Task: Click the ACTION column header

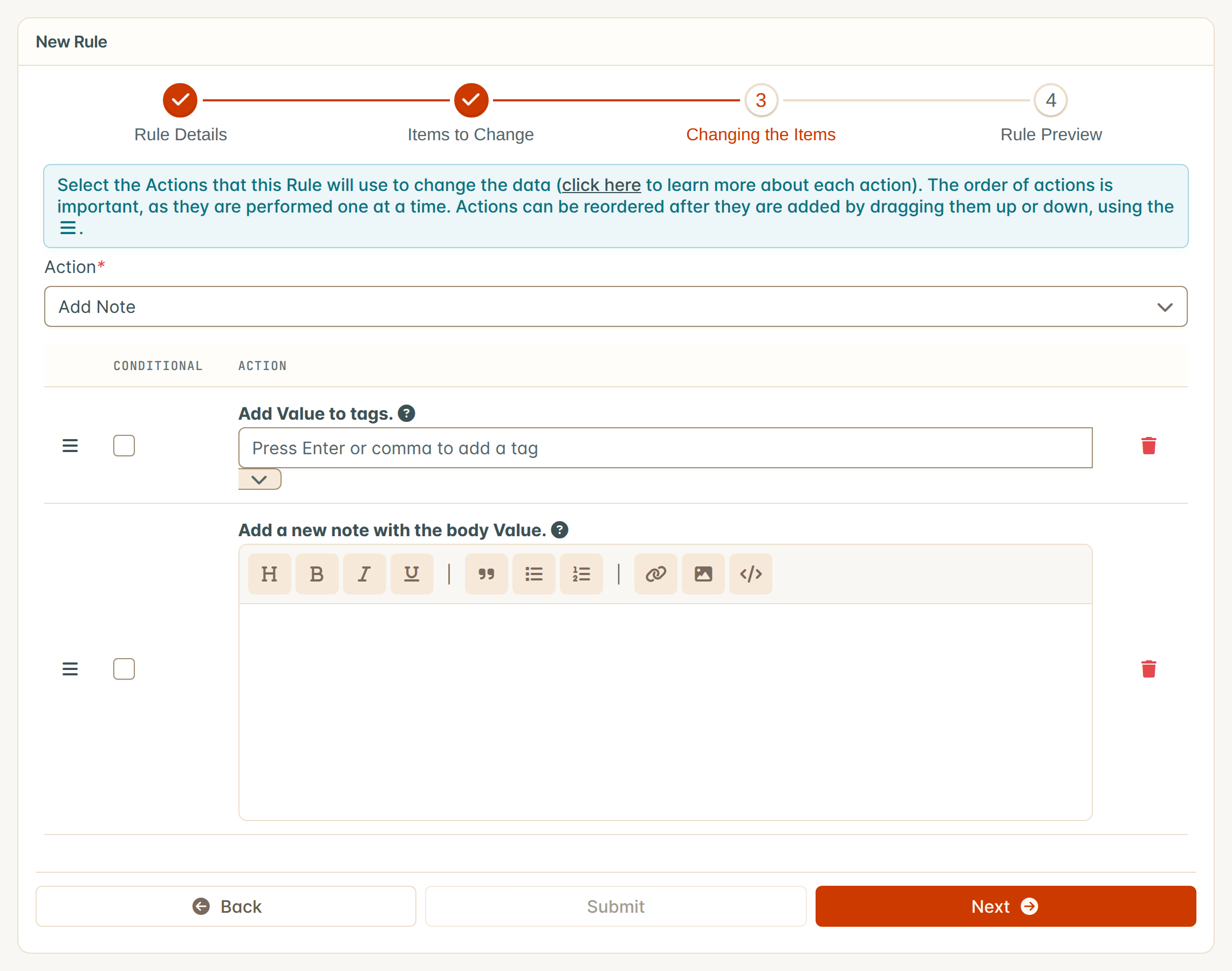Action: 262,366
